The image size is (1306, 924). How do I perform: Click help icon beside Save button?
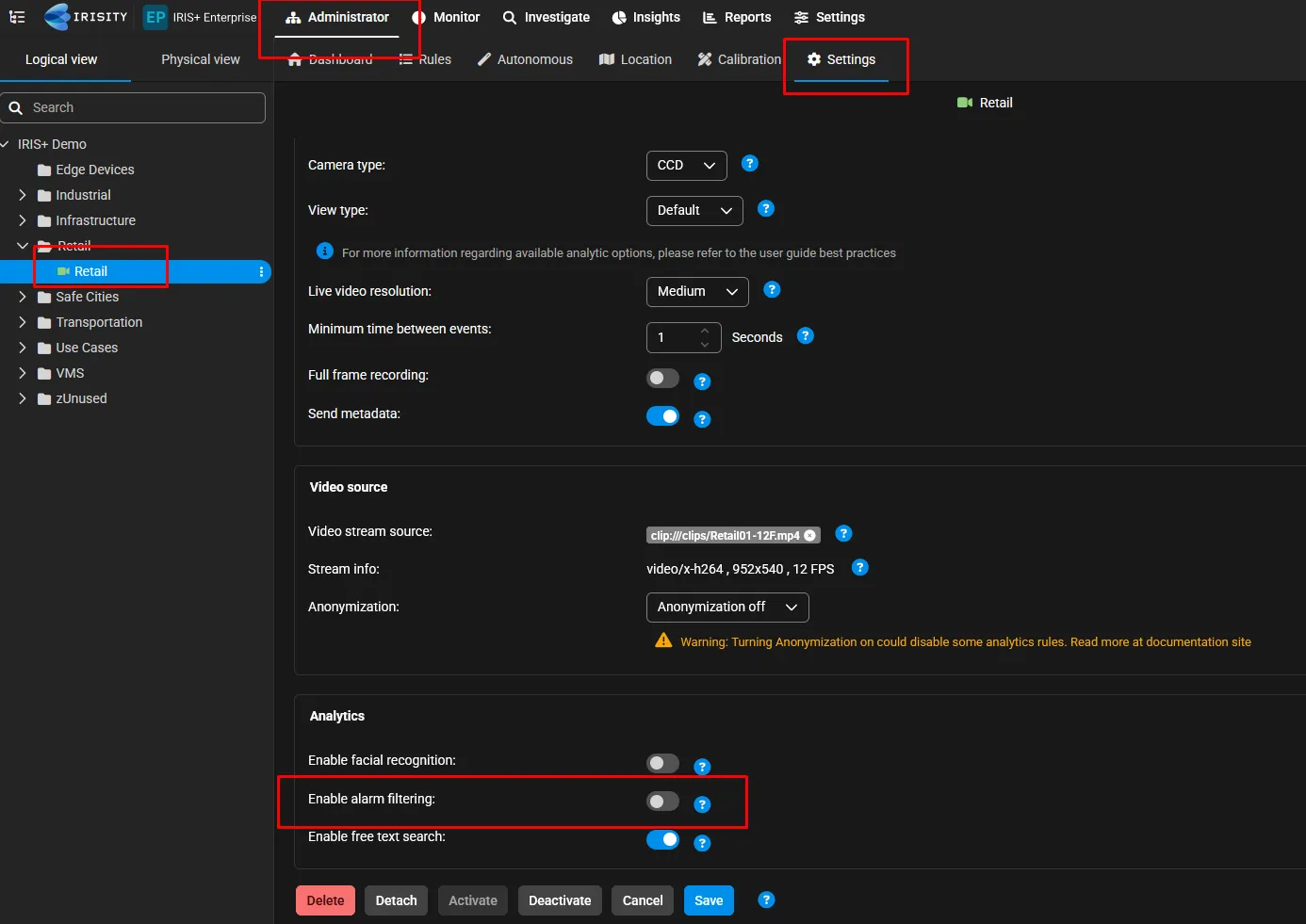point(767,900)
